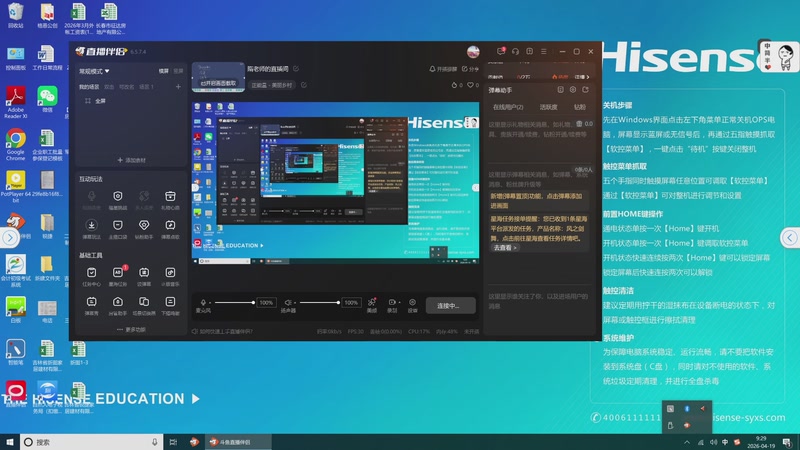The image size is (800, 450).
Task: Open the 主播口袋 tool
Action: [118, 229]
